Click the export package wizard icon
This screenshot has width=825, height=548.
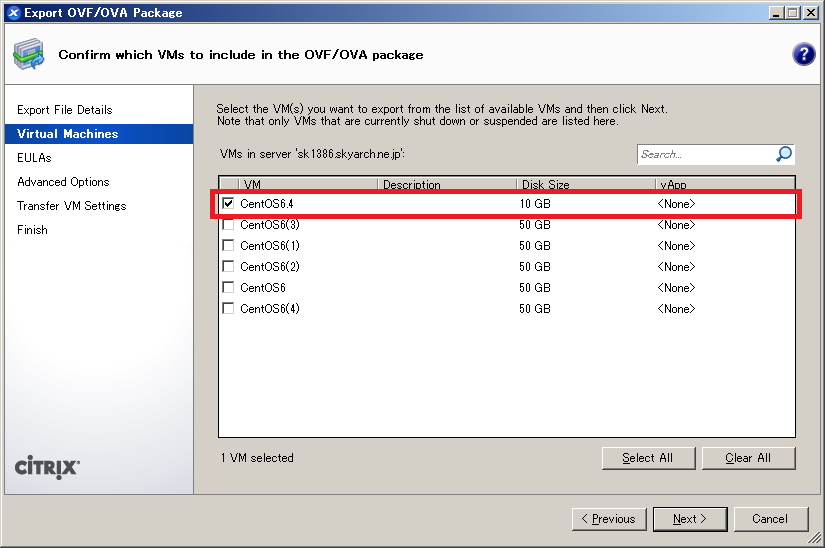click(29, 54)
